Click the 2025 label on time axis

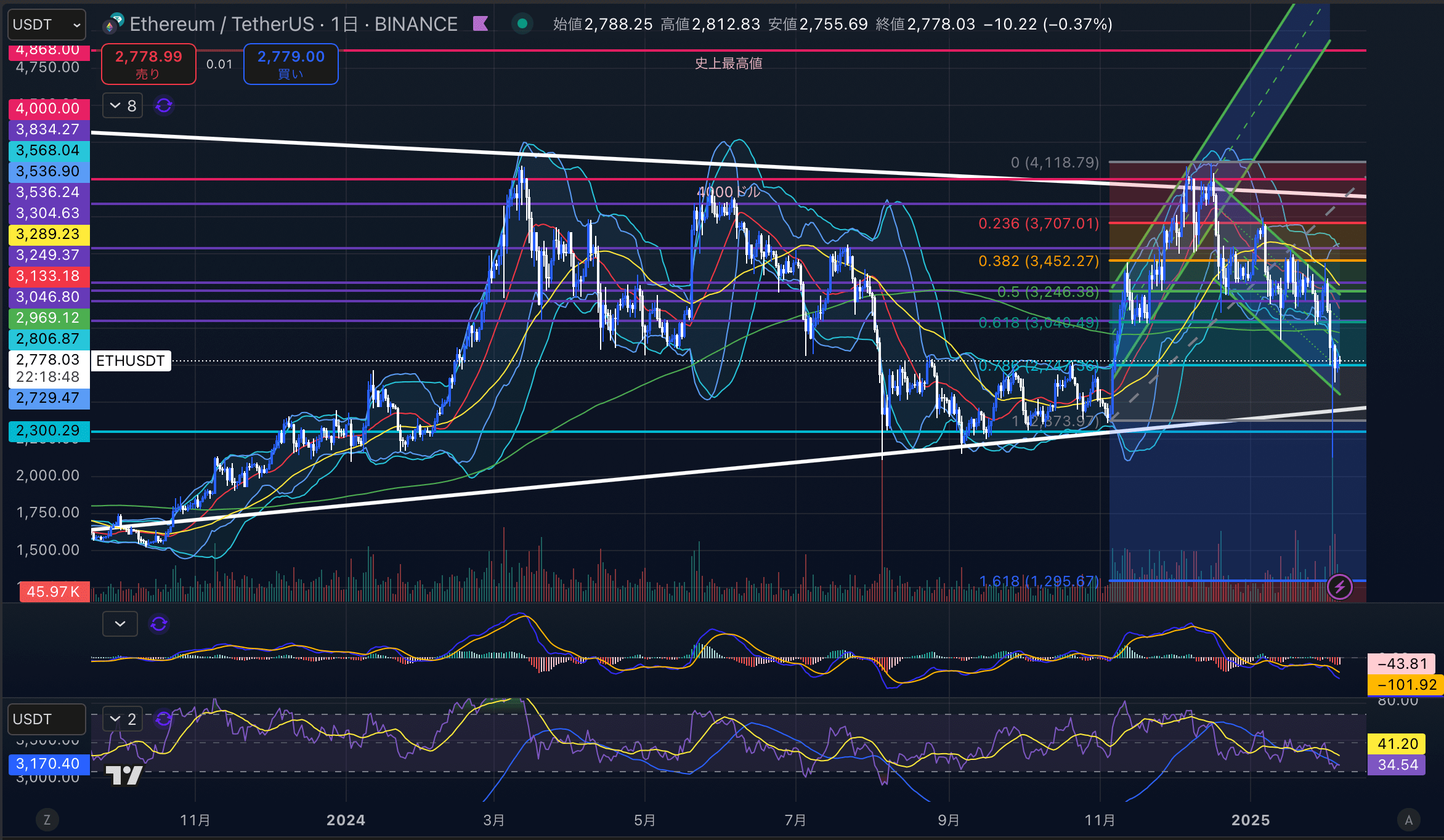coord(1251,820)
